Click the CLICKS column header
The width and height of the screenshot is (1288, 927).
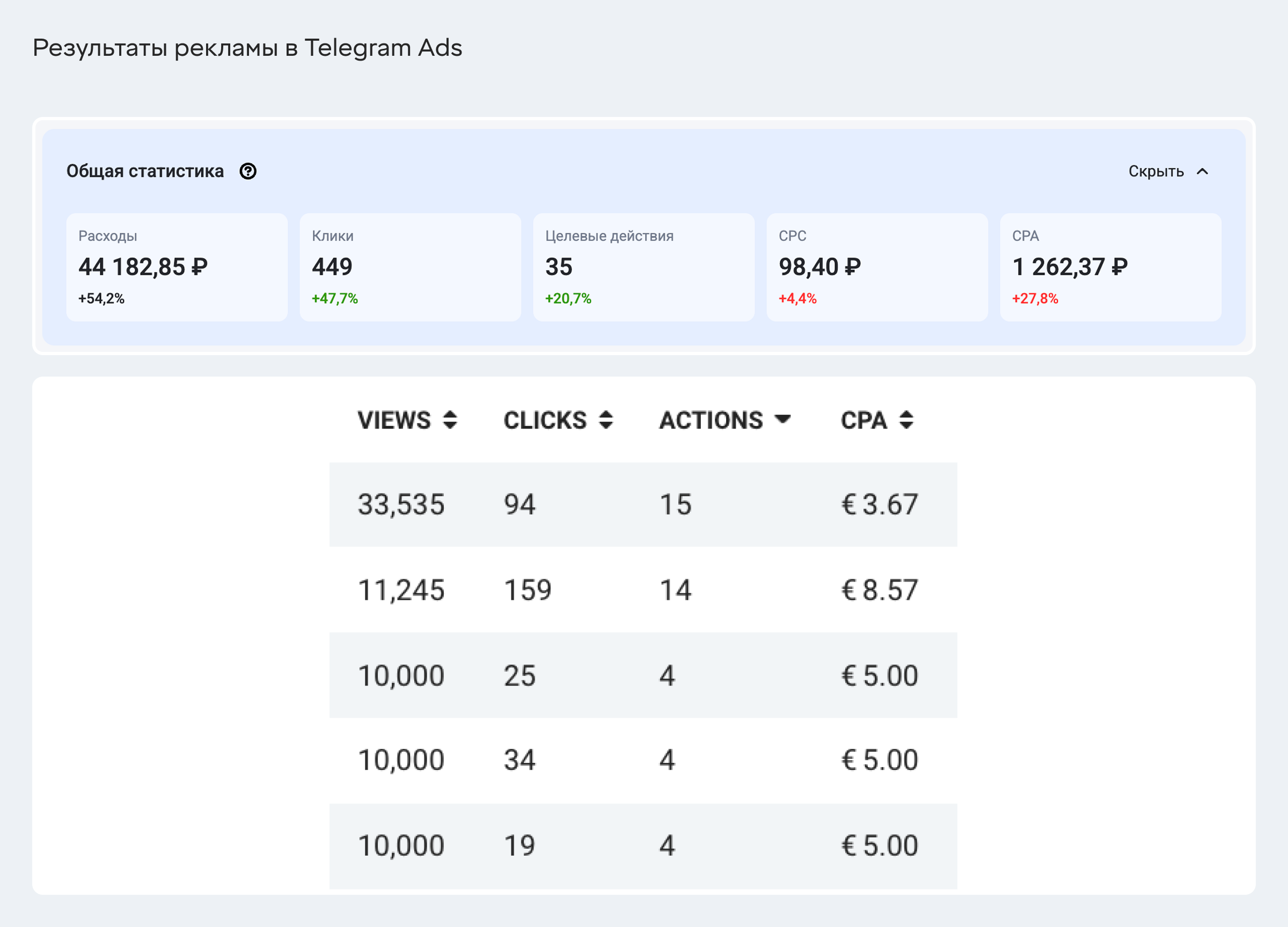tap(545, 420)
